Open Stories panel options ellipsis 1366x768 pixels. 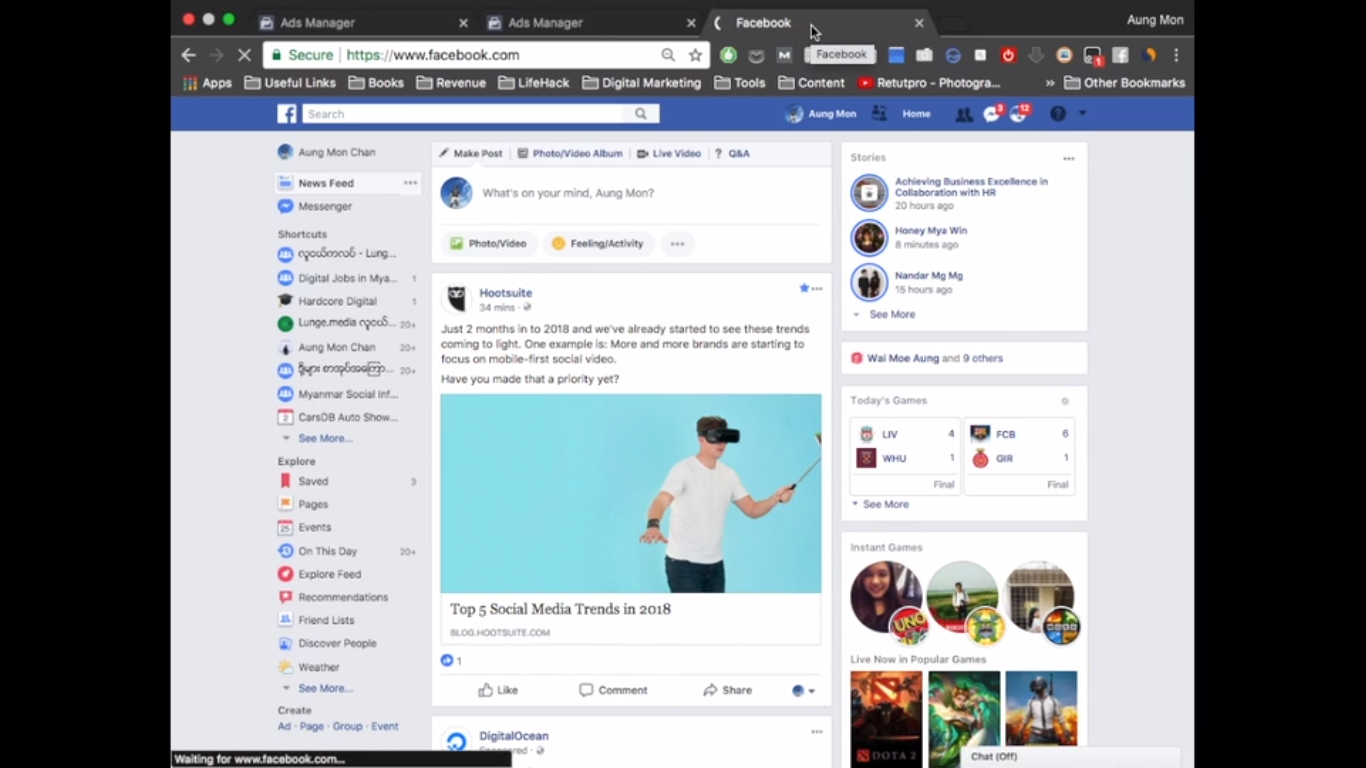[x=1069, y=158]
